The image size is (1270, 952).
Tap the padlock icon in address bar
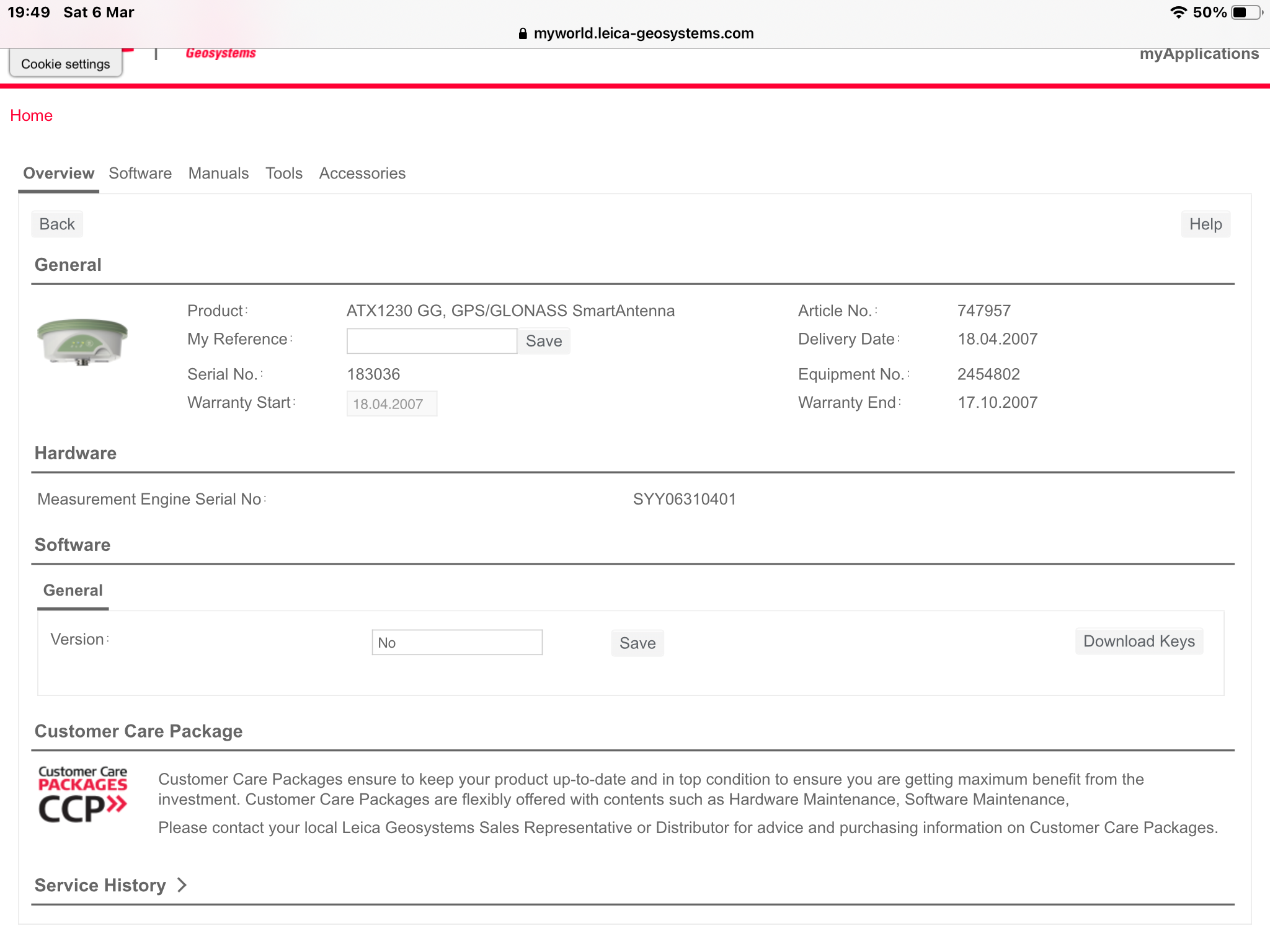[x=523, y=33]
